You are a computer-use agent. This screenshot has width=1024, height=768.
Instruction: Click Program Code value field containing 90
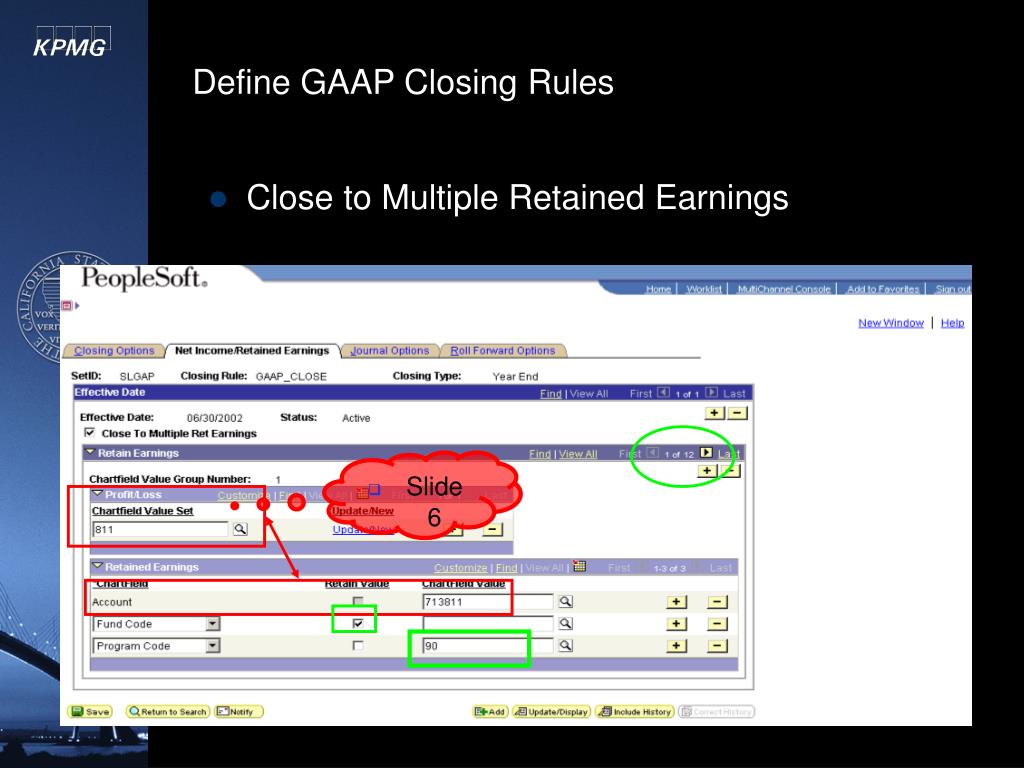[x=488, y=645]
